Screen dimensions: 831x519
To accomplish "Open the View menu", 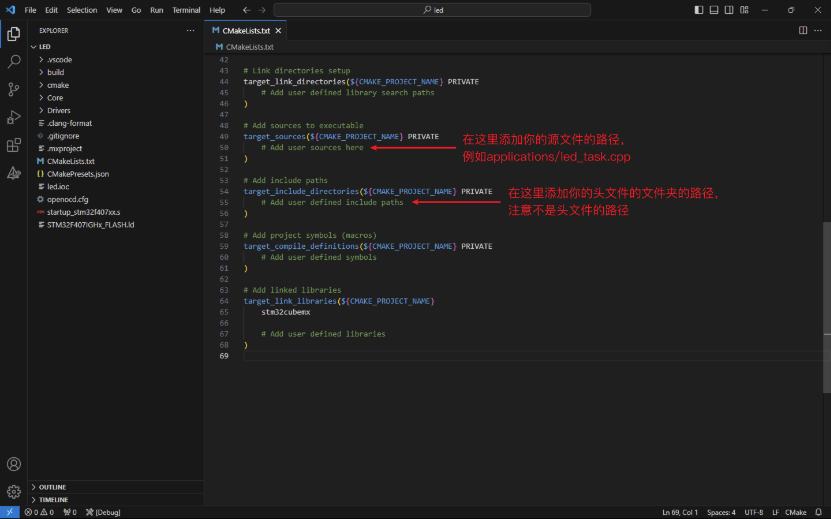I will click(x=114, y=10).
